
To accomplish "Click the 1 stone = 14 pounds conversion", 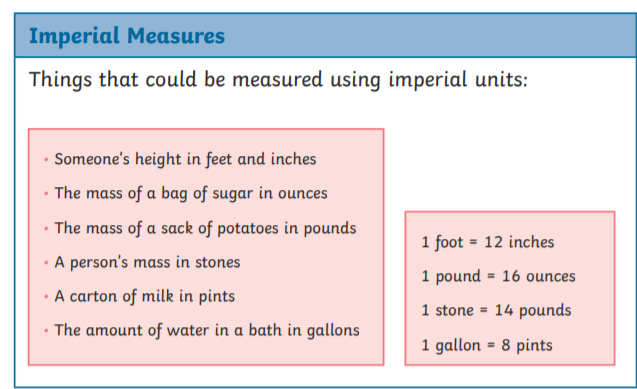I will 496,311.
